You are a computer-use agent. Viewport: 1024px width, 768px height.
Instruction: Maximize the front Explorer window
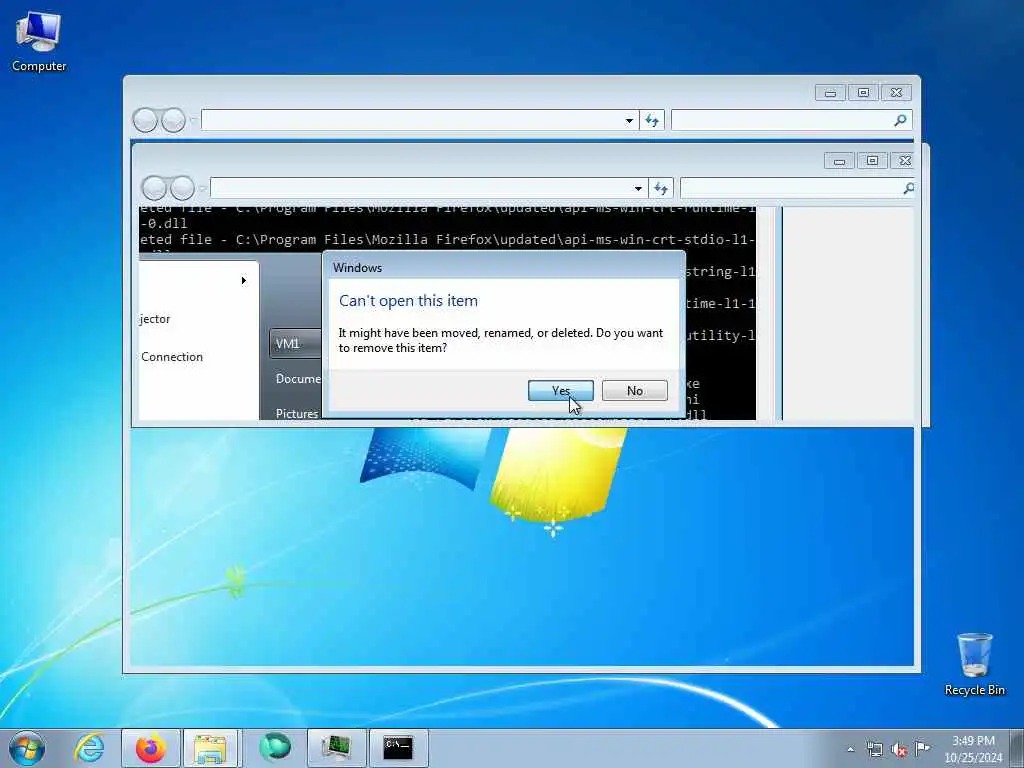coord(872,161)
